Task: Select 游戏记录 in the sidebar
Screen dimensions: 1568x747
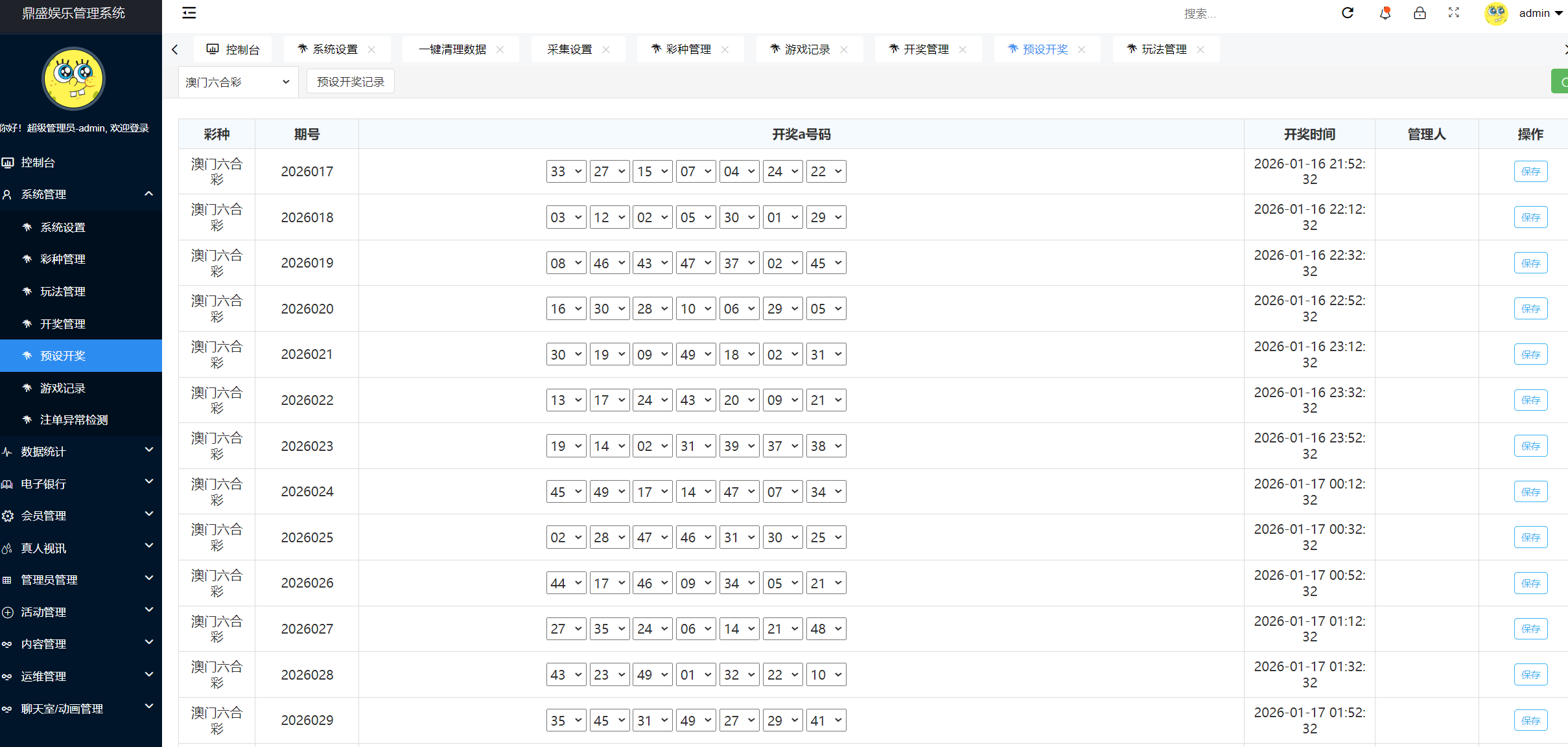Action: click(62, 387)
